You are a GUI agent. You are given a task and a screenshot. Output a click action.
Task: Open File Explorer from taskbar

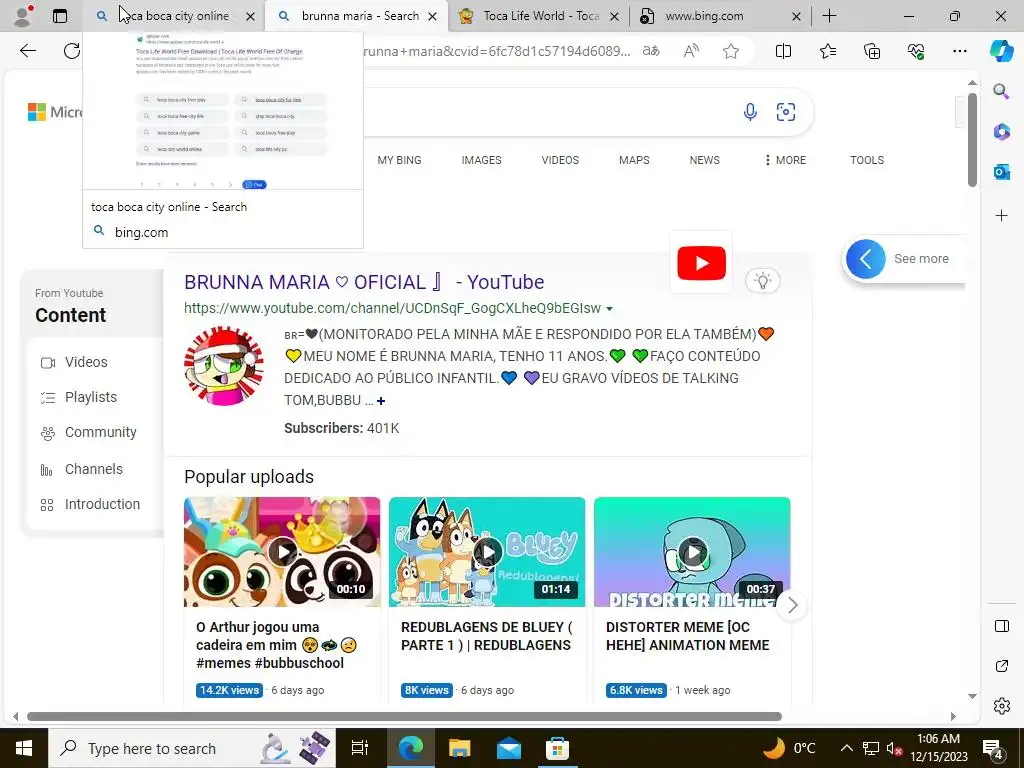click(x=460, y=748)
